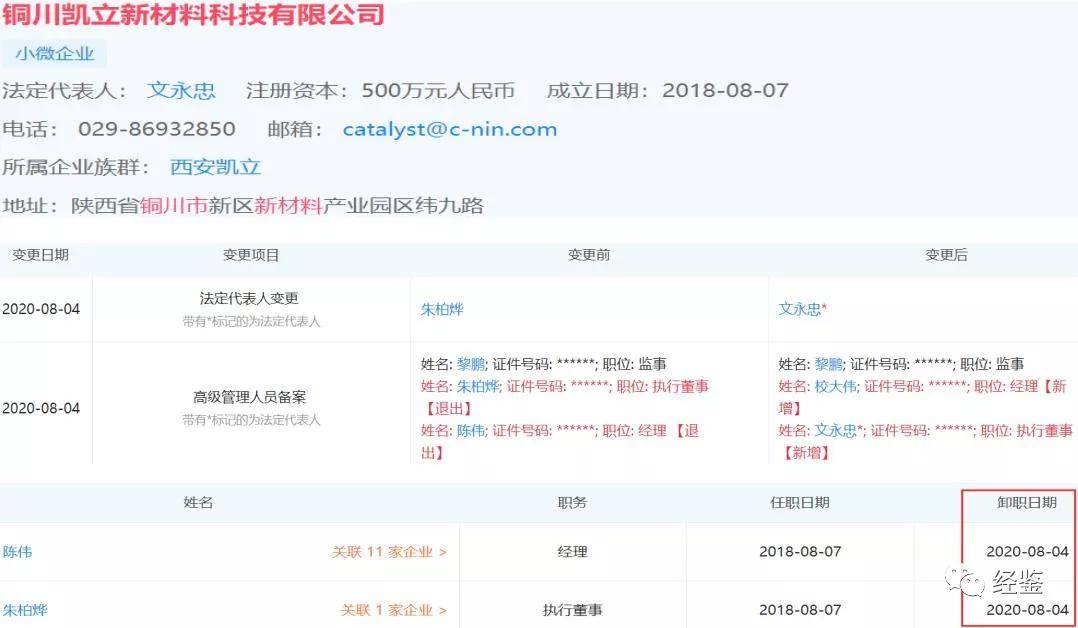Open 陈伟 经理 link in 高级管理人员备案 变更前

tap(471, 431)
